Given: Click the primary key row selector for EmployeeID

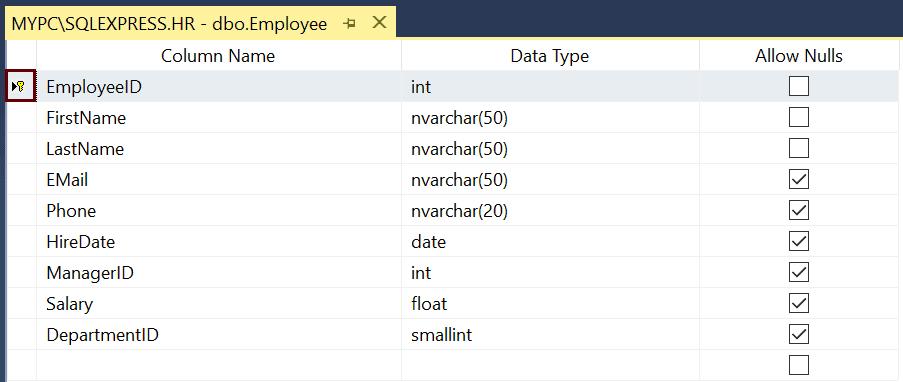Looking at the screenshot, I should (21, 86).
